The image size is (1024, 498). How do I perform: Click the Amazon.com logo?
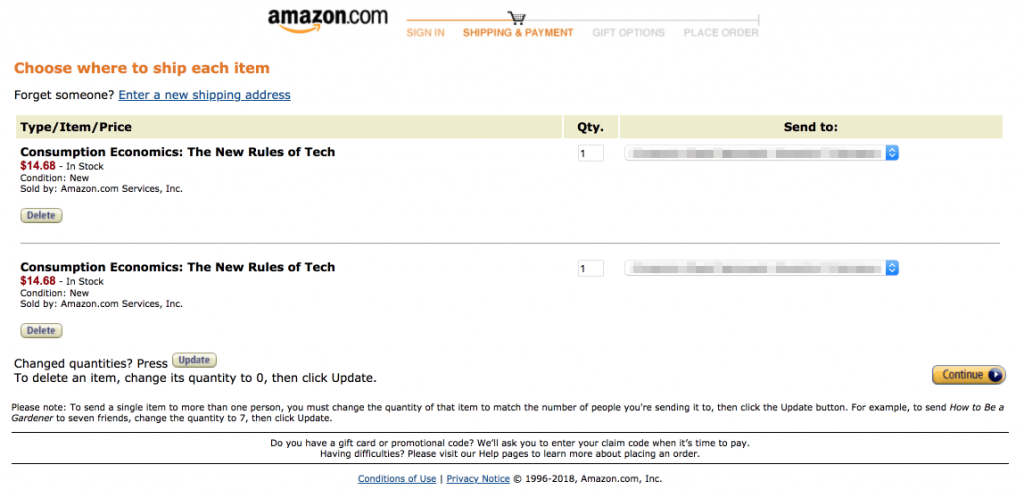click(327, 20)
